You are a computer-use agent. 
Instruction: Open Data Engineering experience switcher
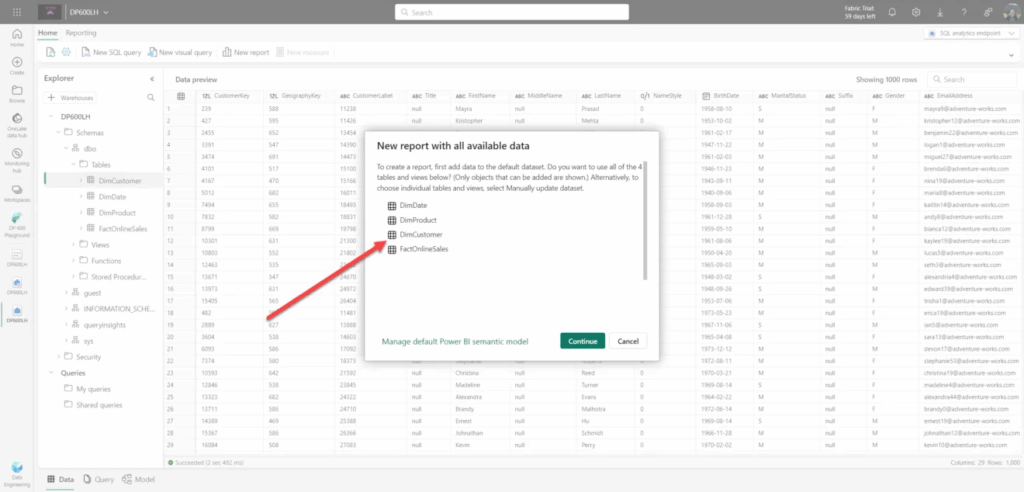tap(17, 473)
